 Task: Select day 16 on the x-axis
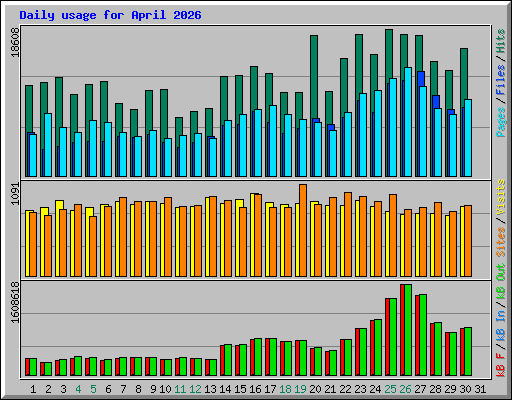255,389
